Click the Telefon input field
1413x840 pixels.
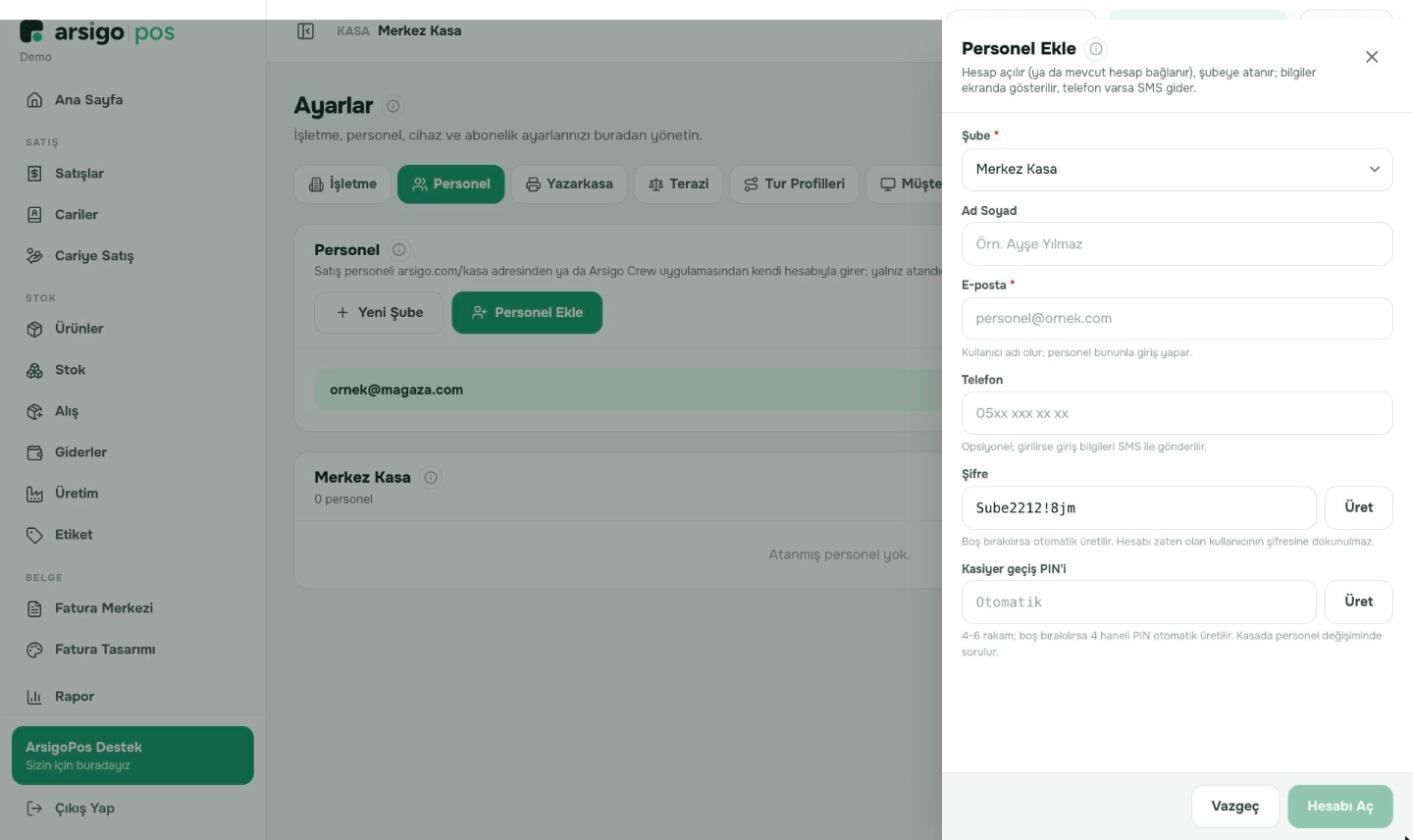pos(1177,413)
